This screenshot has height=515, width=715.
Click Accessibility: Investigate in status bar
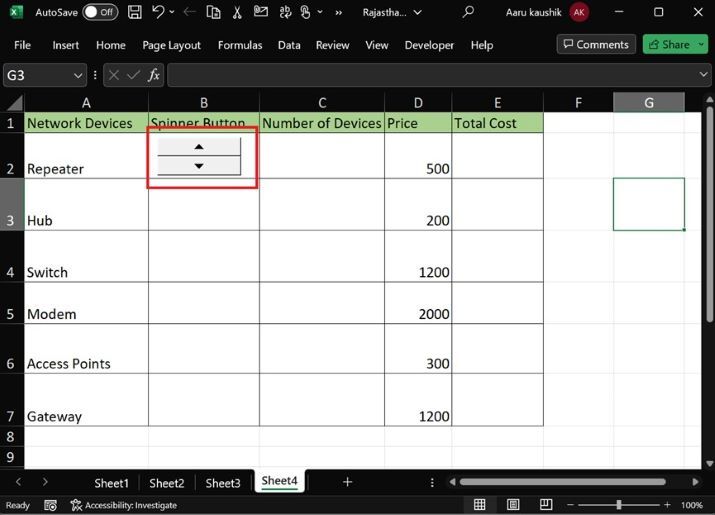(x=123, y=505)
